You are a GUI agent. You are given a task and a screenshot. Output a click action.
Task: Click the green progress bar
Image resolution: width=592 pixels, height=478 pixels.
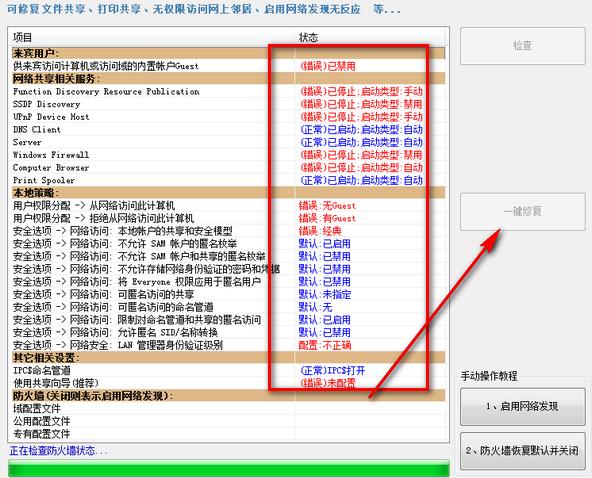(229, 469)
